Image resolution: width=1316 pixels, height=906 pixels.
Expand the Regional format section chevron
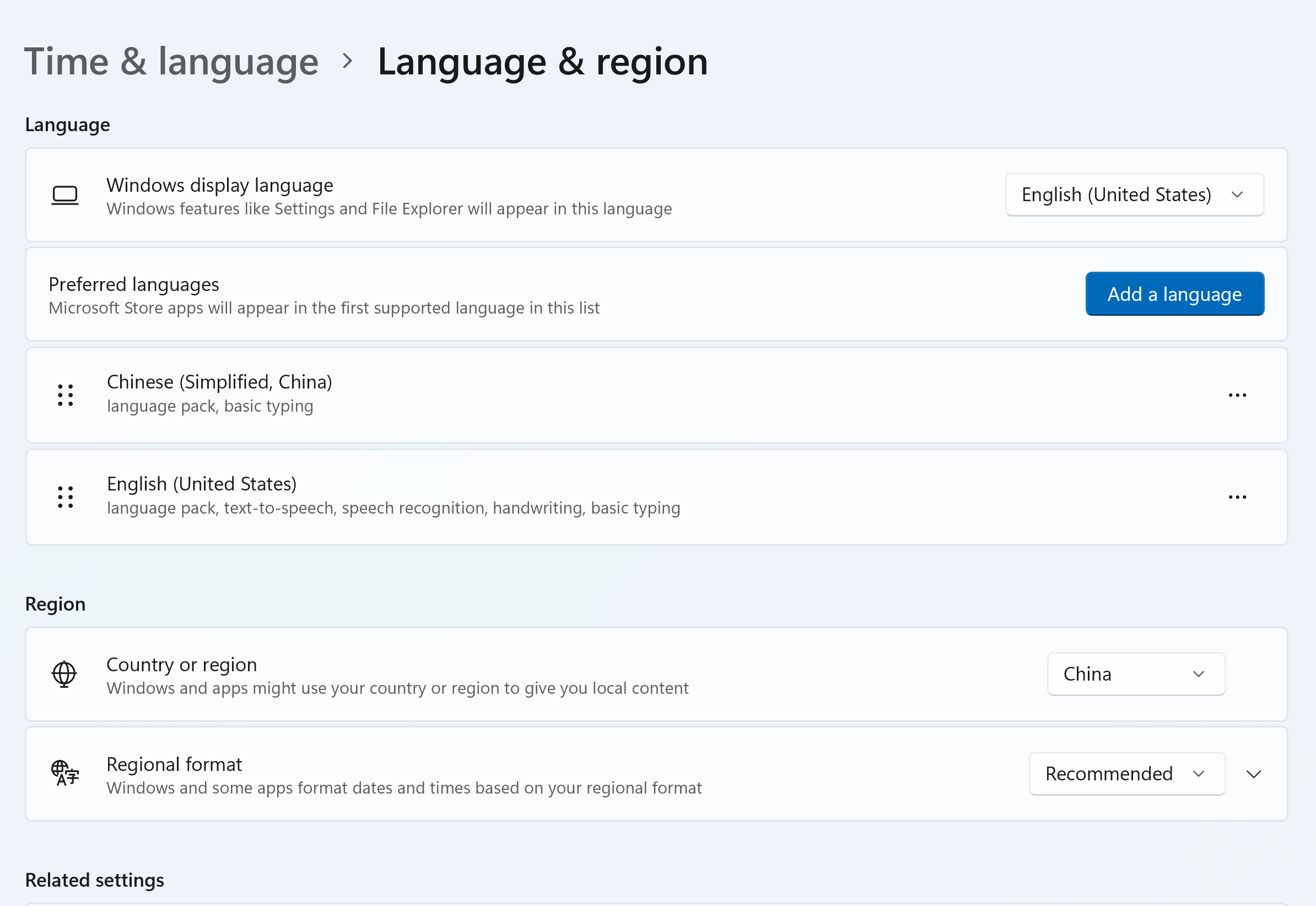coord(1254,774)
